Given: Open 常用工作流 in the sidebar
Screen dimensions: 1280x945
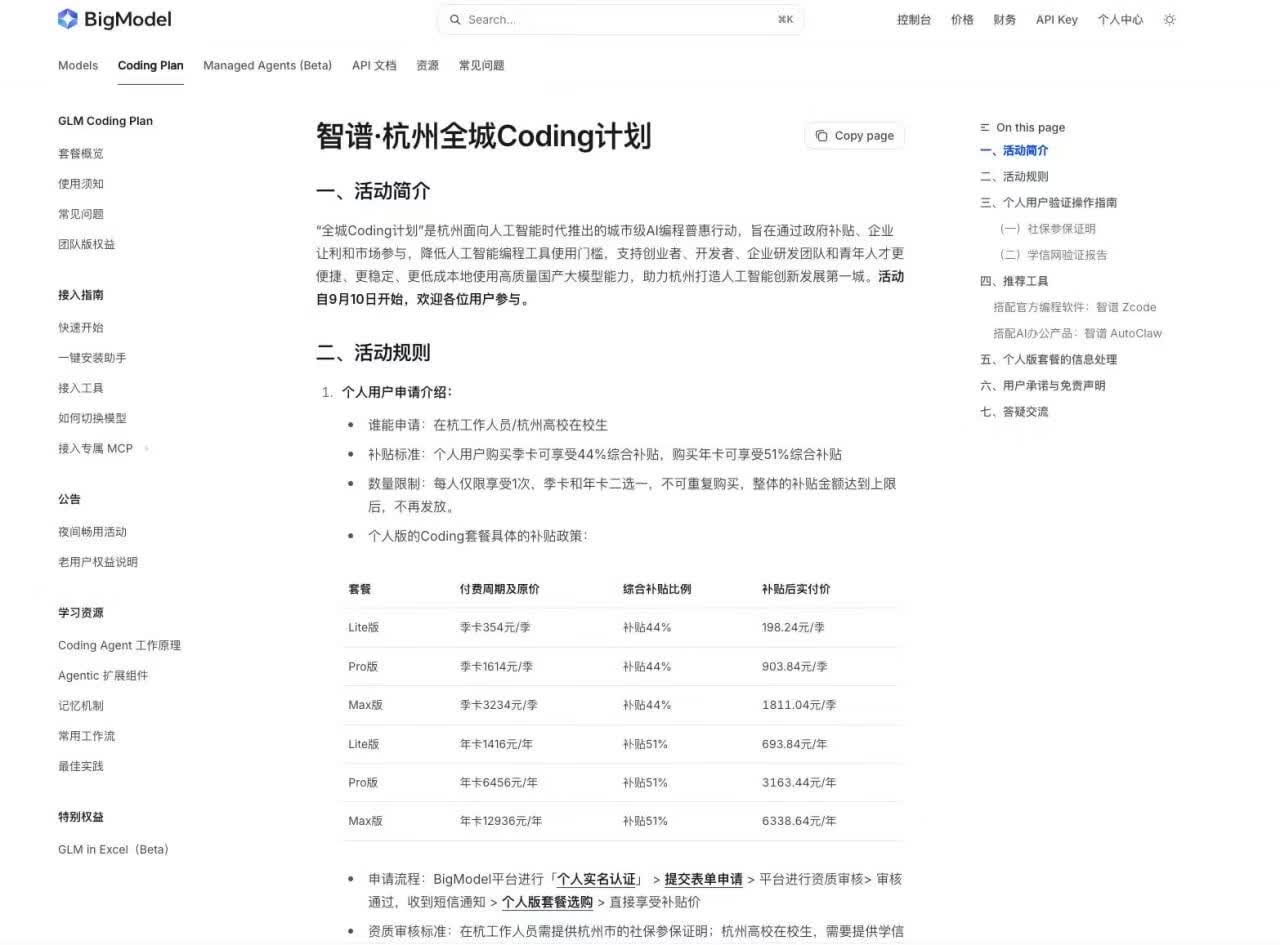Looking at the screenshot, I should (87, 736).
